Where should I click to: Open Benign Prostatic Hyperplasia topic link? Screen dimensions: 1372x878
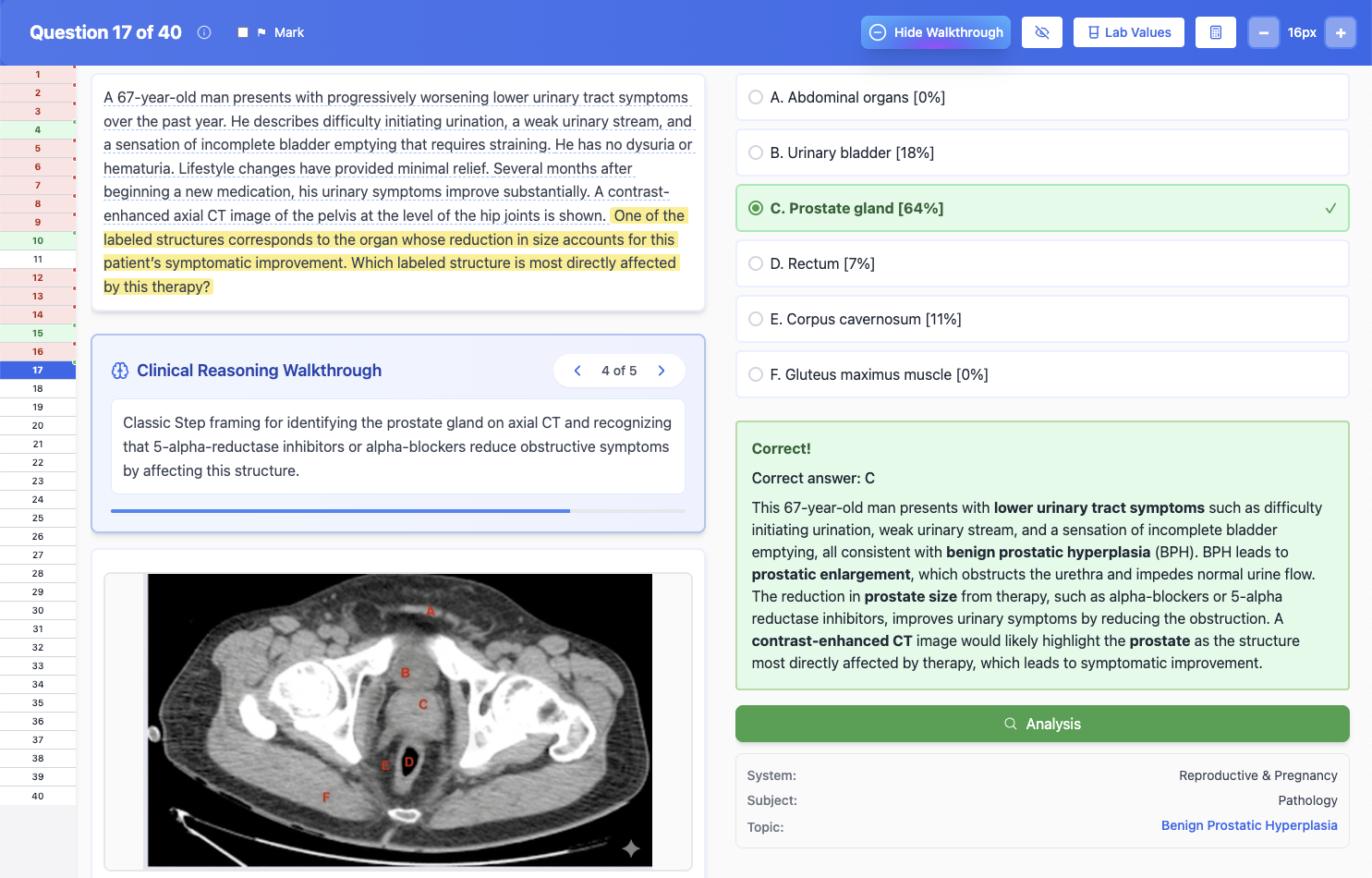point(1249,825)
